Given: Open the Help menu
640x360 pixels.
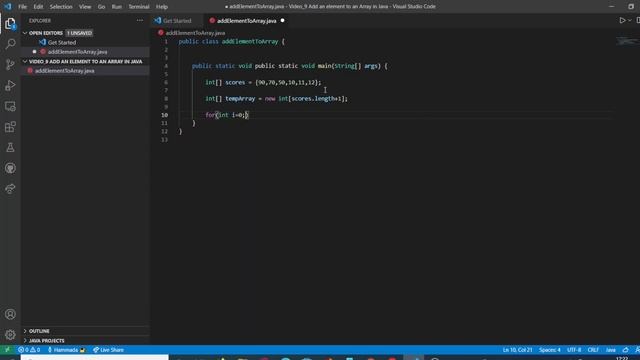Looking at the screenshot, I should coord(162,7).
